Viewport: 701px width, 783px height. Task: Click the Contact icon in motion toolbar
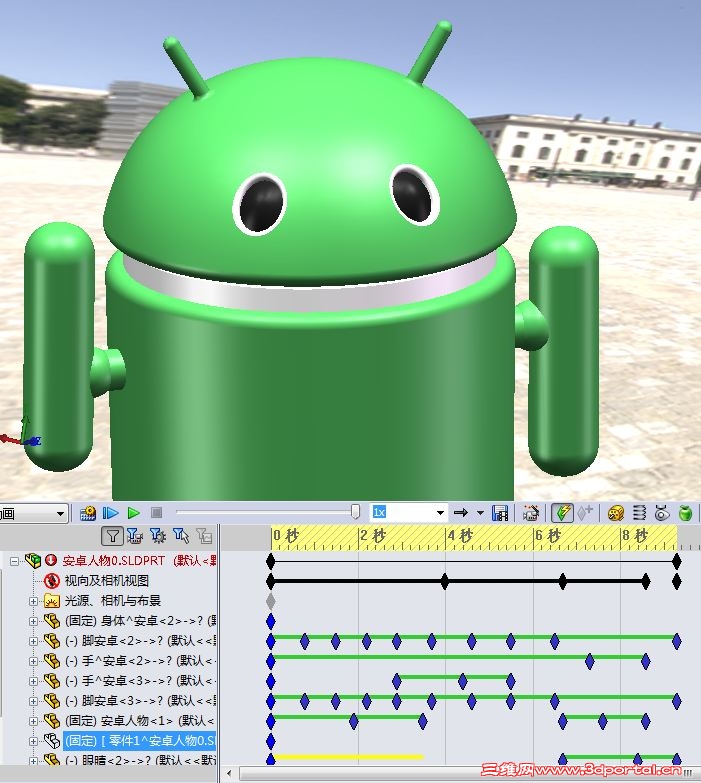point(662,513)
